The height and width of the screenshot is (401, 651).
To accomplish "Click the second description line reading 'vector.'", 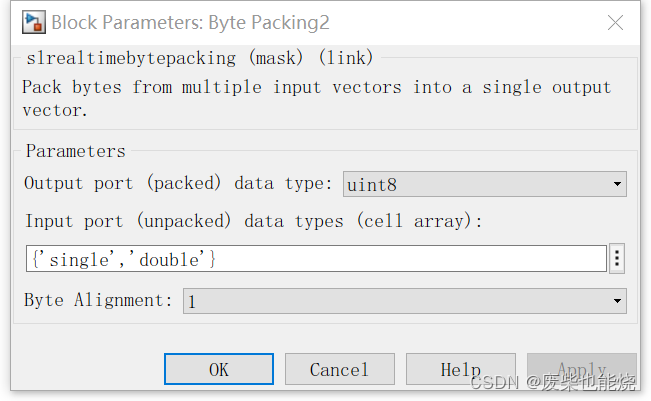I will (x=54, y=110).
